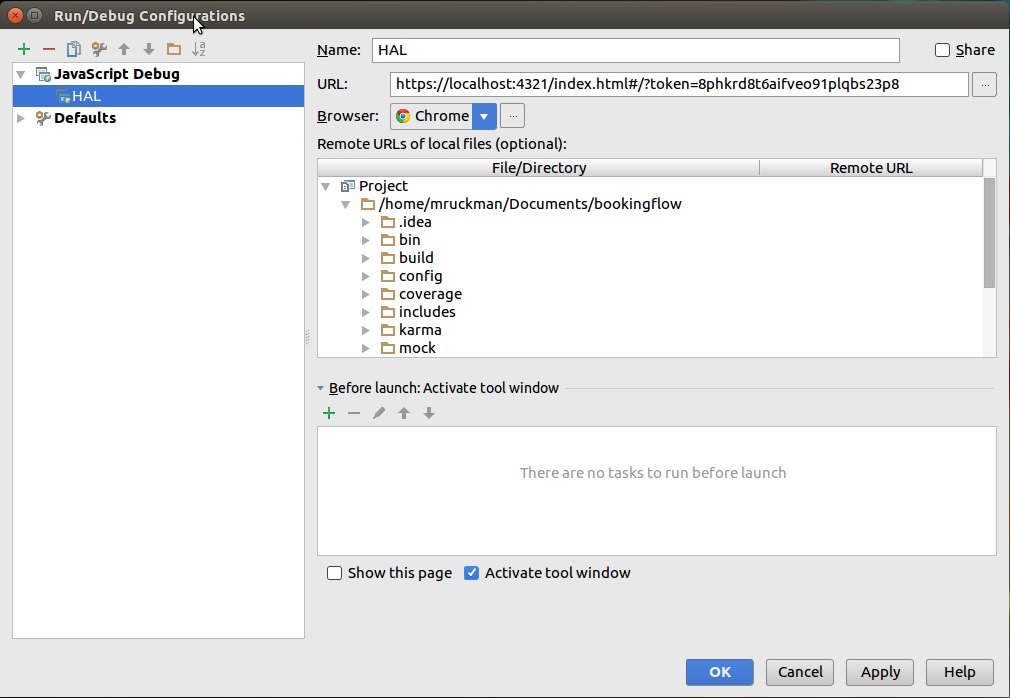Add a before launch task with plus icon
The width and height of the screenshot is (1010, 698).
click(329, 413)
